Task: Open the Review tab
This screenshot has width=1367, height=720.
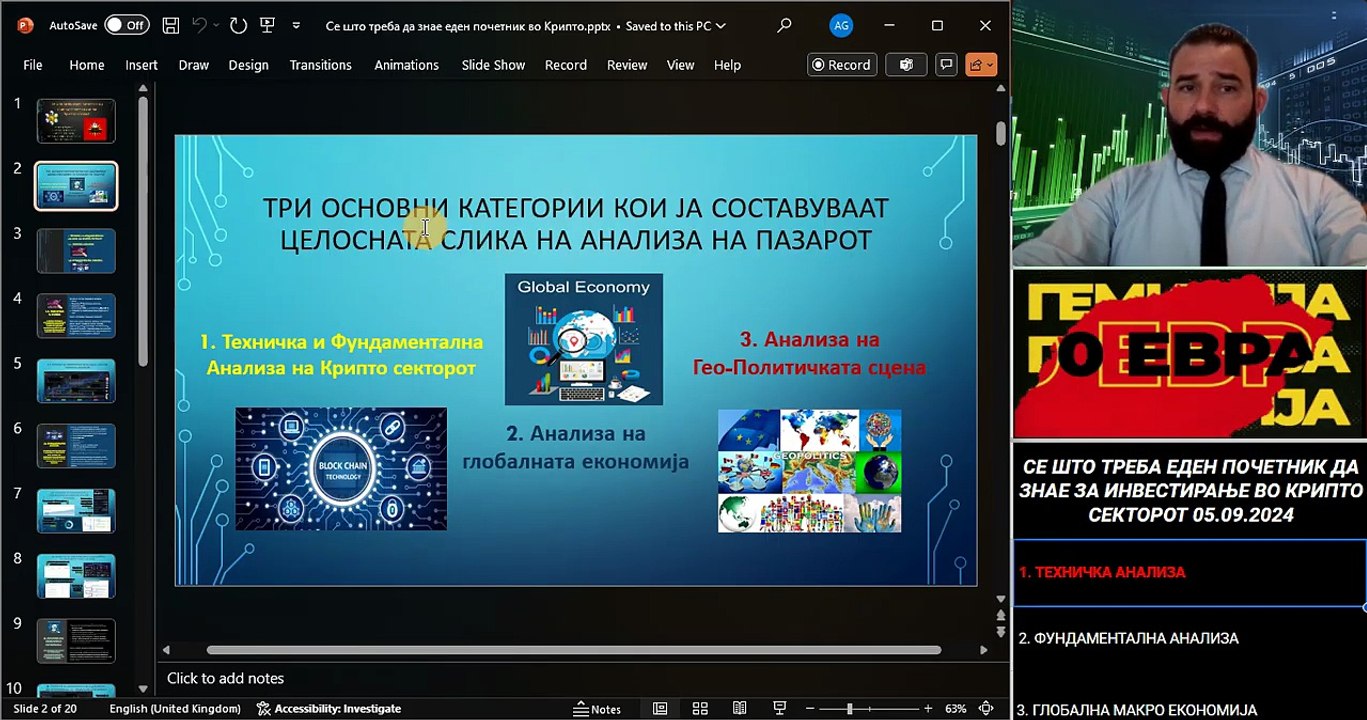Action: coord(627,65)
